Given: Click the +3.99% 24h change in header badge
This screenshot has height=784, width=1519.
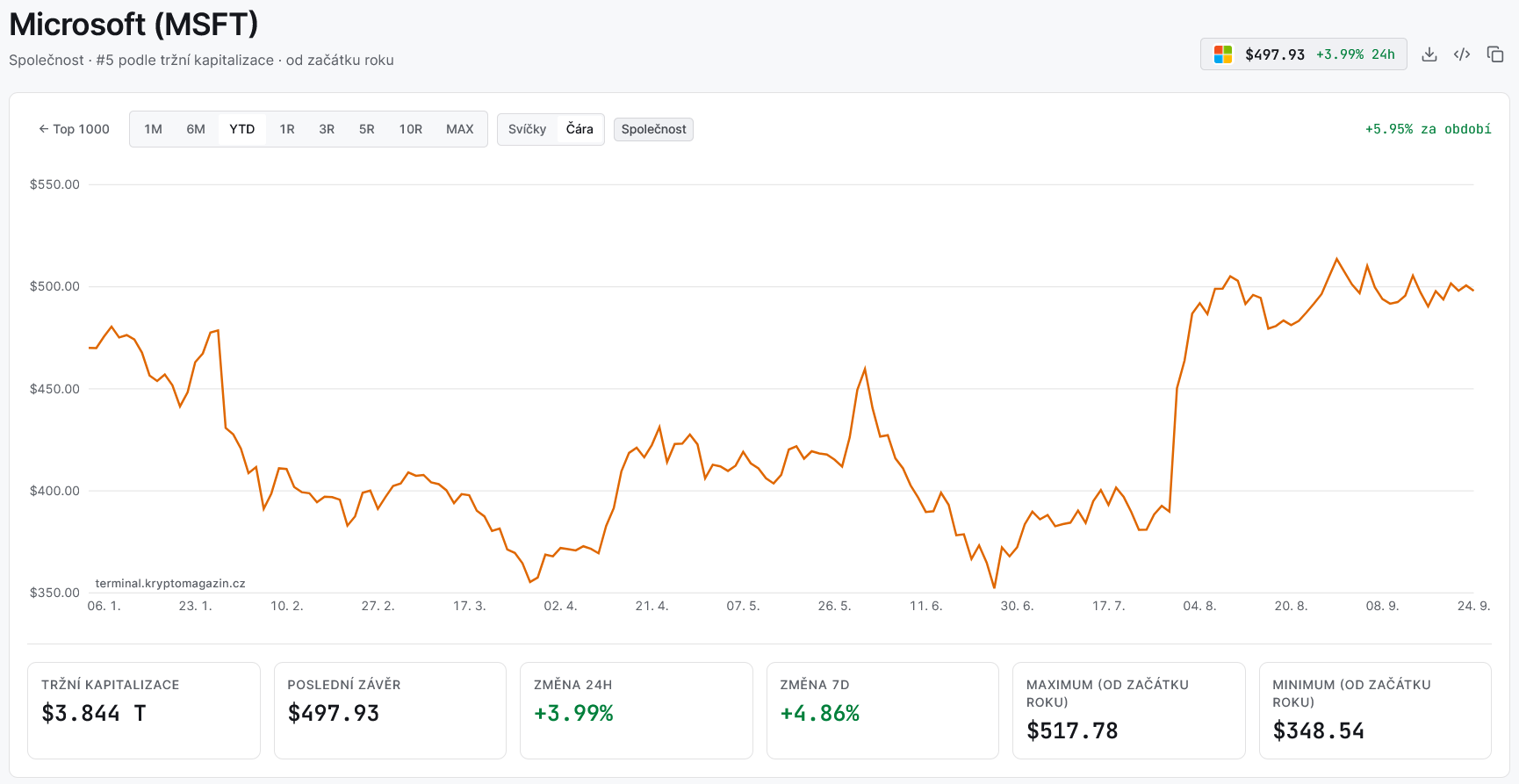Looking at the screenshot, I should [1355, 54].
